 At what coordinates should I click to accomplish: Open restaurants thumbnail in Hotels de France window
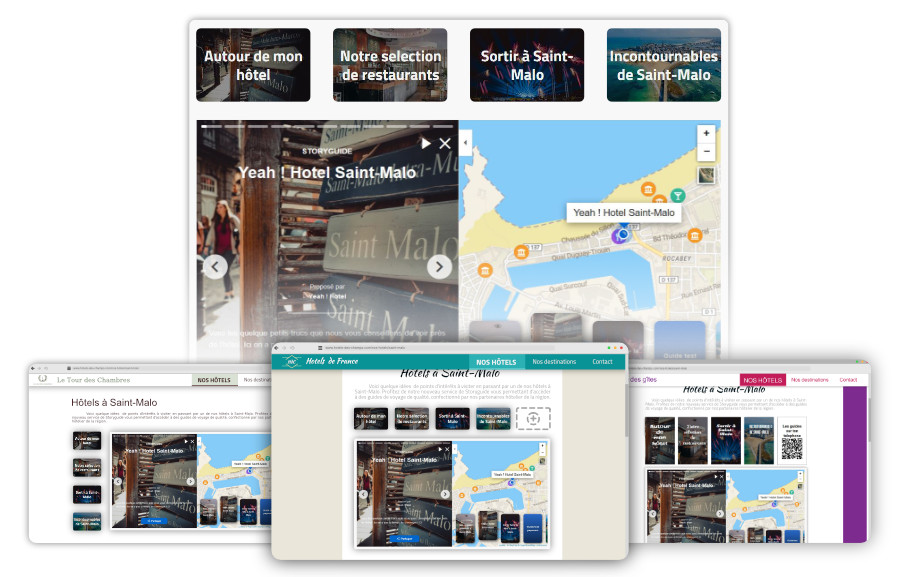(412, 419)
